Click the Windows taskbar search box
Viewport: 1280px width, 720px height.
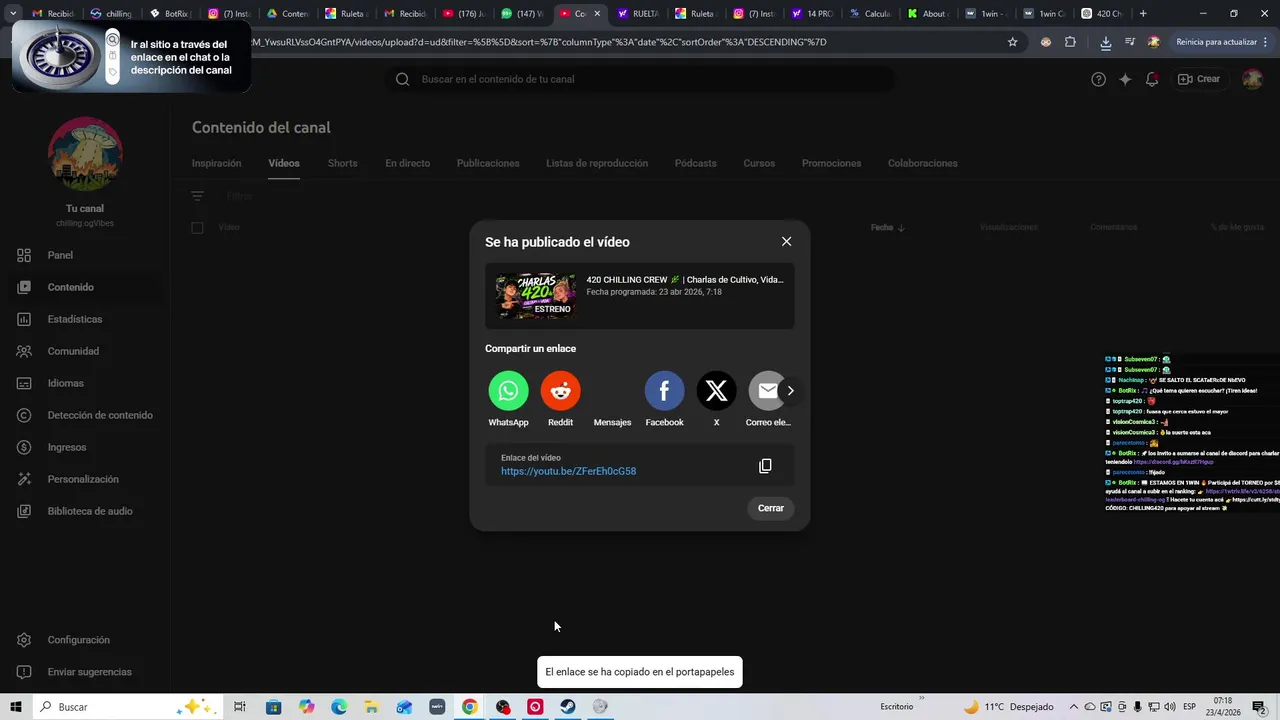point(128,707)
